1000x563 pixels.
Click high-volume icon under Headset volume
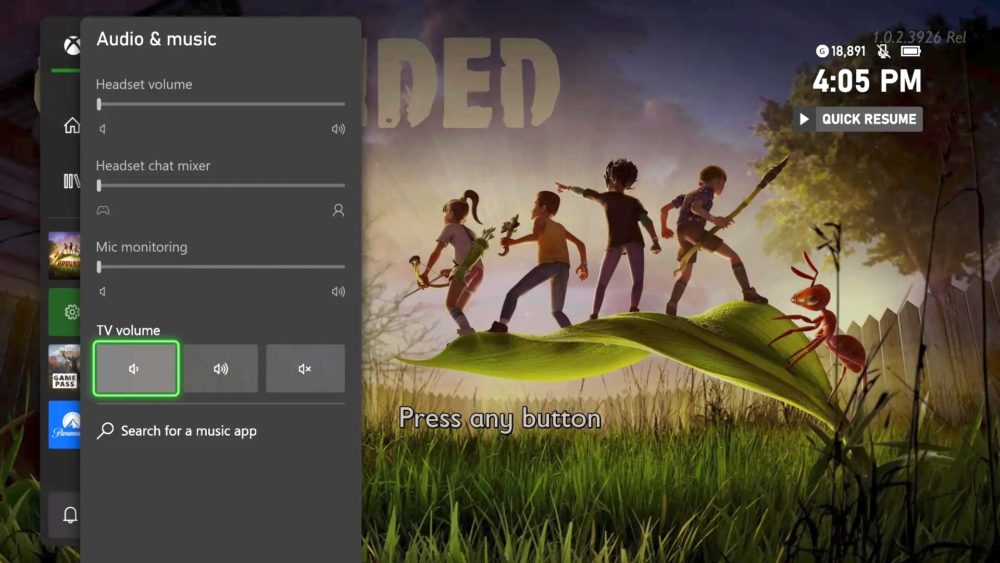[338, 129]
